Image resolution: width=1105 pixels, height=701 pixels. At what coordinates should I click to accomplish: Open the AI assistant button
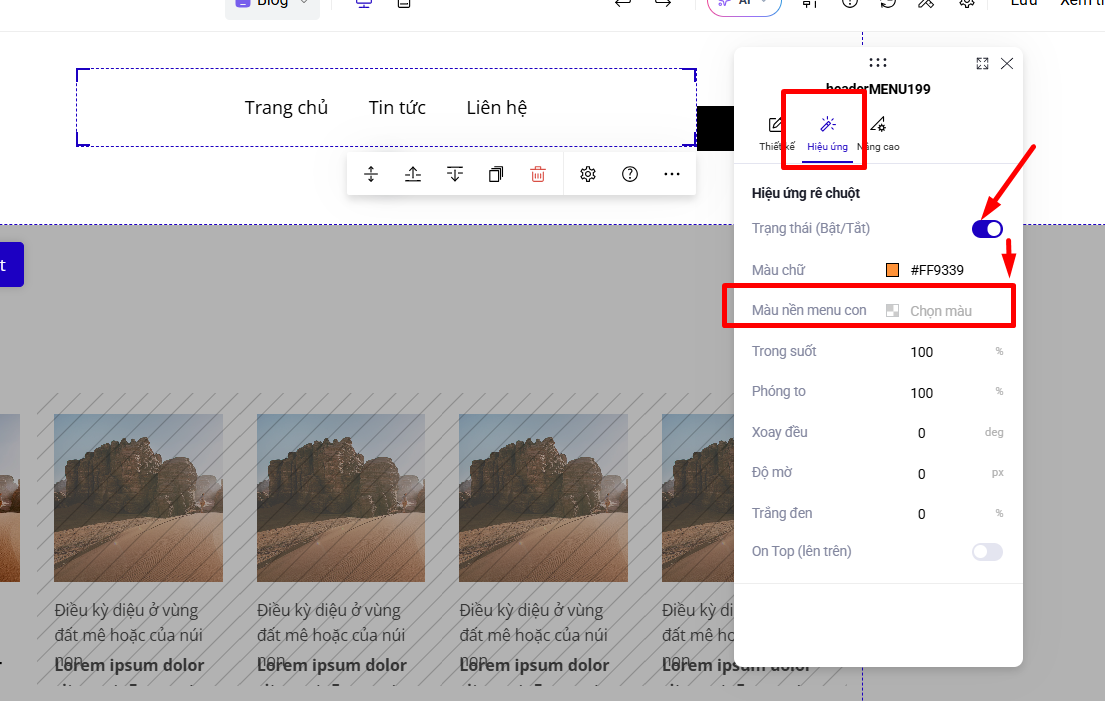(x=744, y=6)
